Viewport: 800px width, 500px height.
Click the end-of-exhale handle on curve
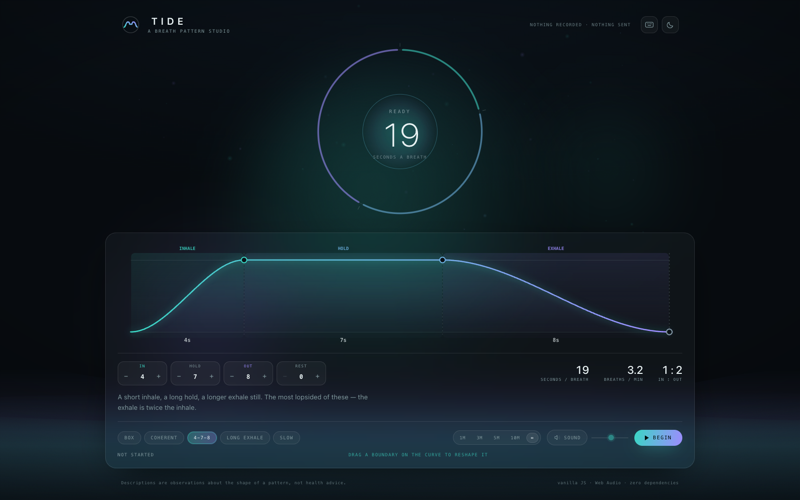669,332
